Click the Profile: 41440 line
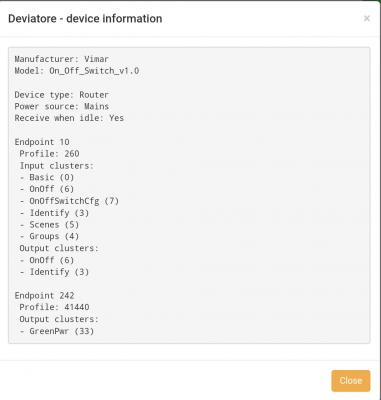The height and width of the screenshot is (400, 381). [54, 307]
